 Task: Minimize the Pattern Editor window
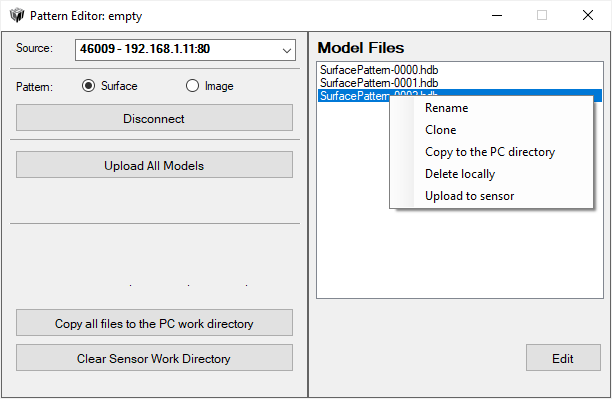[x=497, y=16]
